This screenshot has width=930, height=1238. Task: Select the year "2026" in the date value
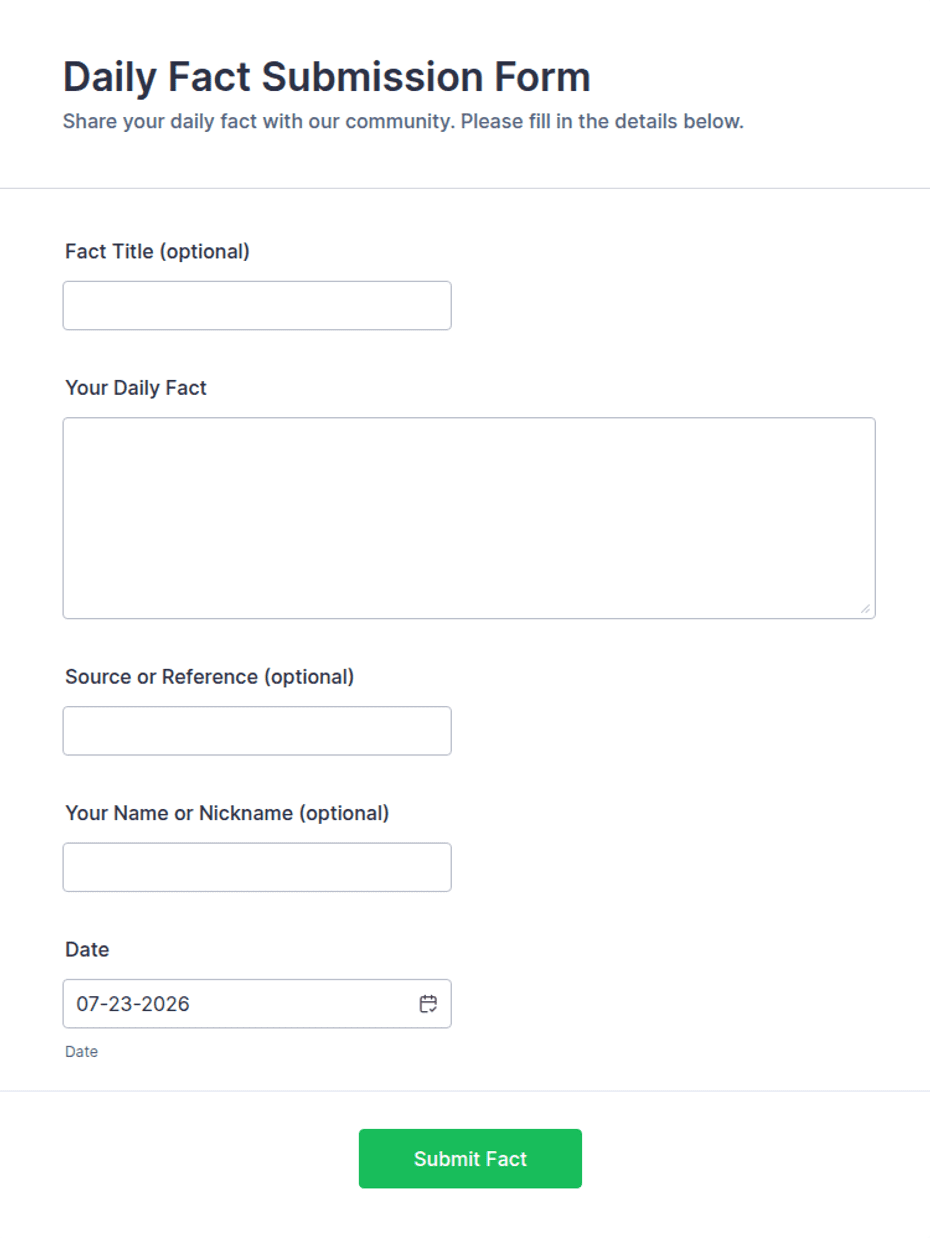(x=165, y=1004)
